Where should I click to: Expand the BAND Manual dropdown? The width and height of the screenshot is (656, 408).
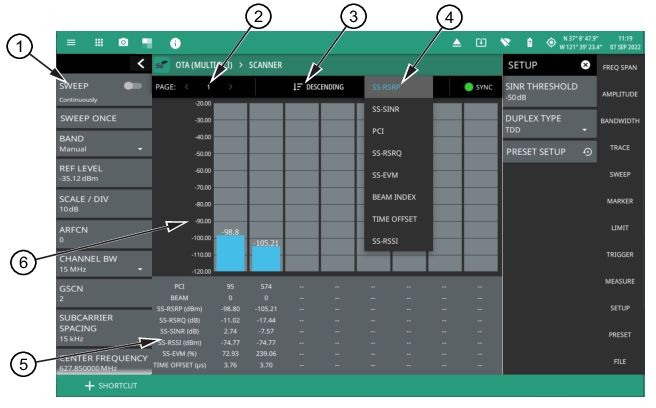point(140,149)
